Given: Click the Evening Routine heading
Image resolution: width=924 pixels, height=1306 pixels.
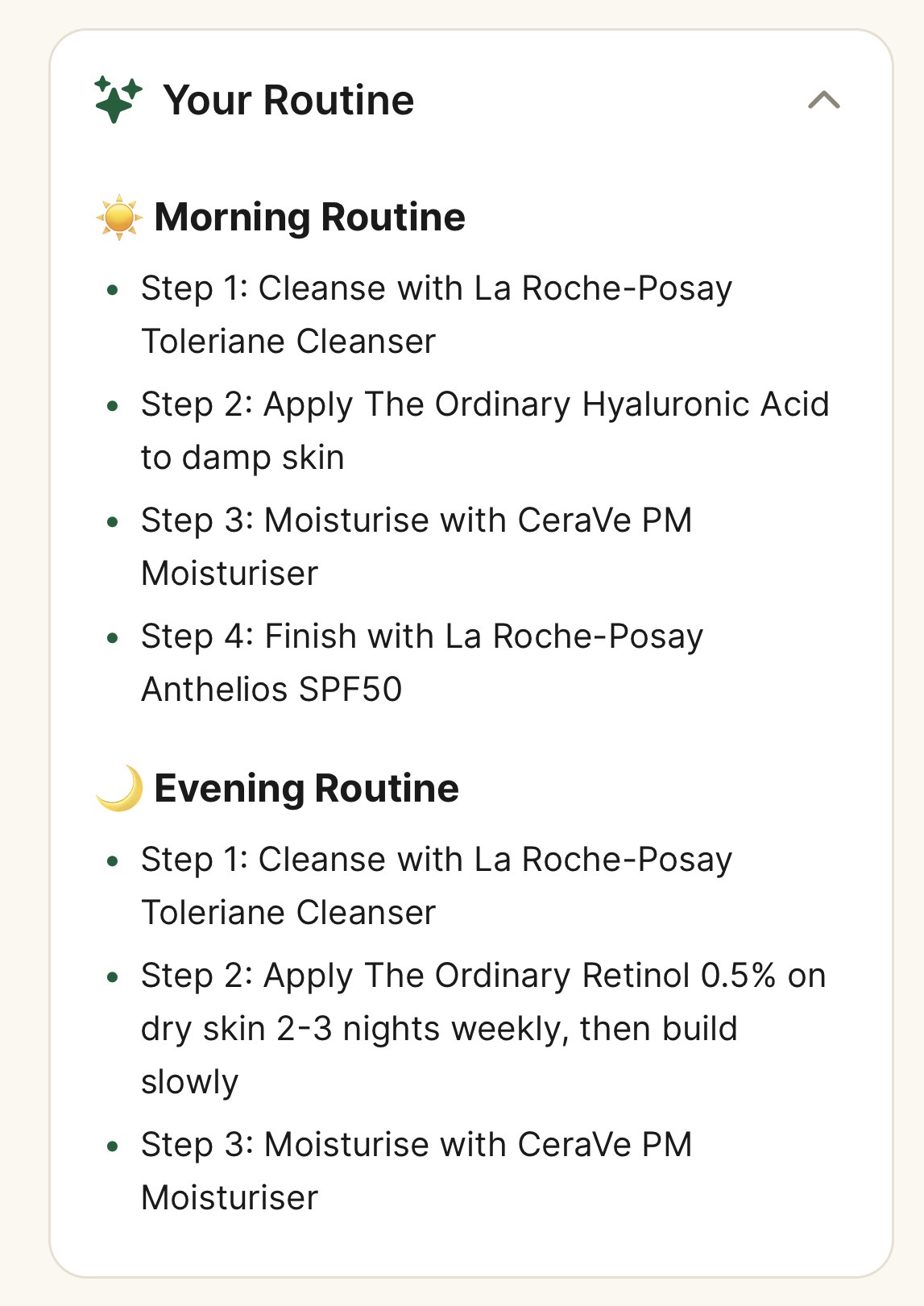Looking at the screenshot, I should point(309,787).
